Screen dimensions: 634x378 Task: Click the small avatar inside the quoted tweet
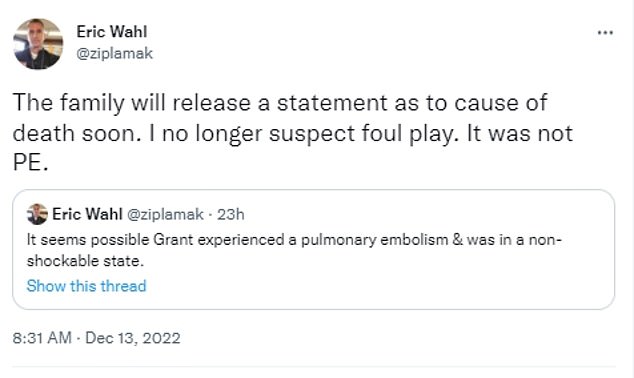coord(37,214)
